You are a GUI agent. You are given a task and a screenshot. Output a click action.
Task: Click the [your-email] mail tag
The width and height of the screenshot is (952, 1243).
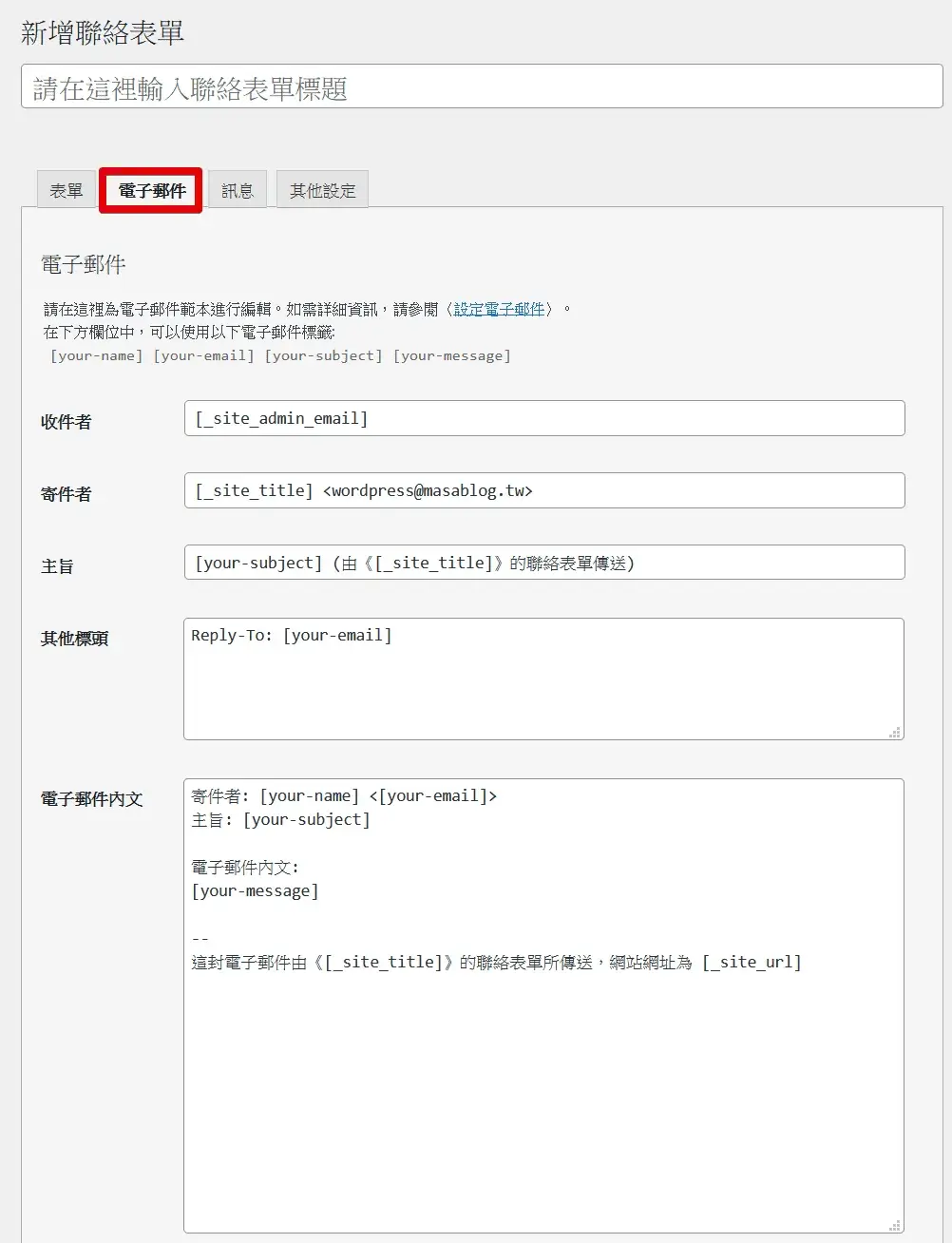tap(204, 355)
